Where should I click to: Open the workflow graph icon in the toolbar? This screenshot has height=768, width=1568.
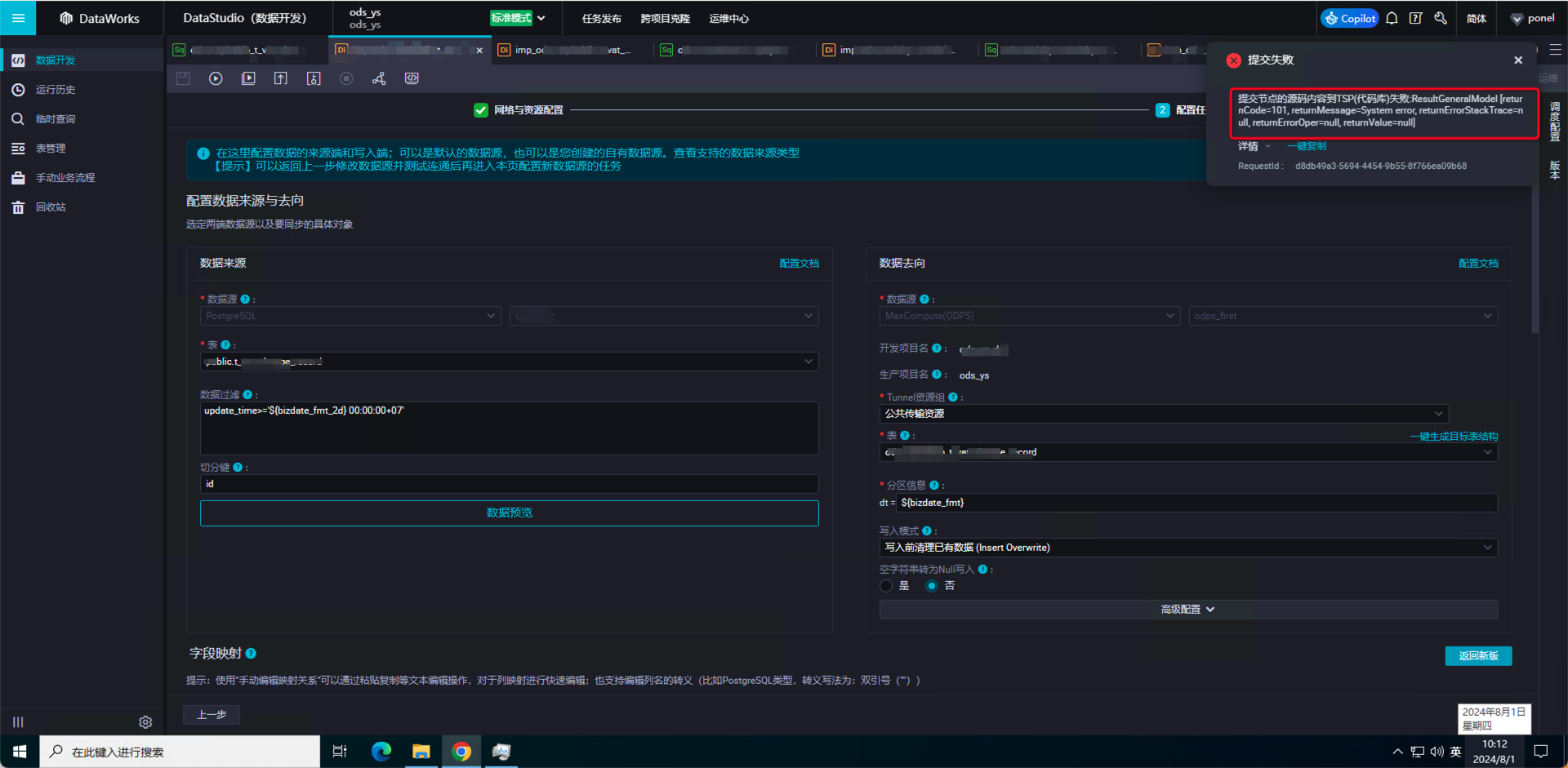(x=379, y=78)
